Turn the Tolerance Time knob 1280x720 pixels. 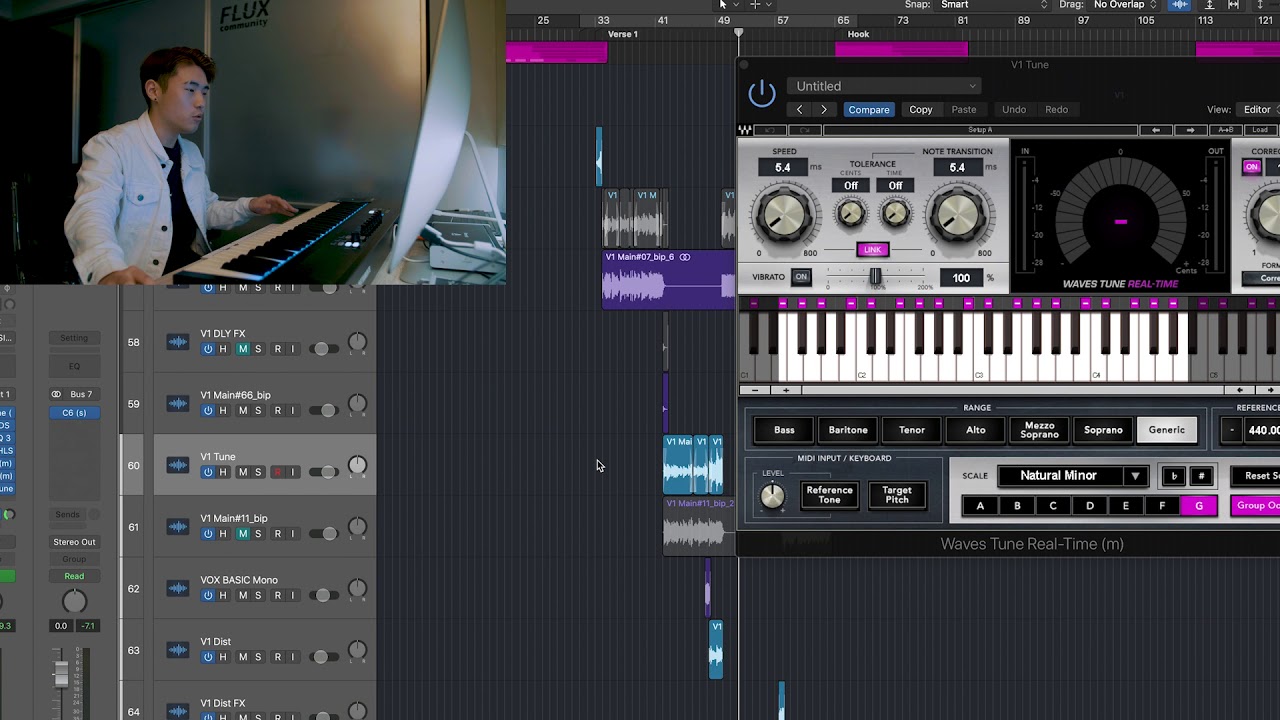click(895, 213)
